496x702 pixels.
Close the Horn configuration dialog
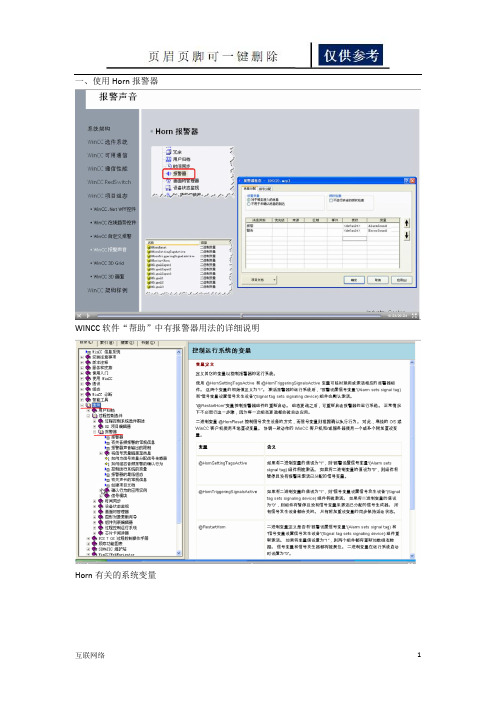(412, 180)
